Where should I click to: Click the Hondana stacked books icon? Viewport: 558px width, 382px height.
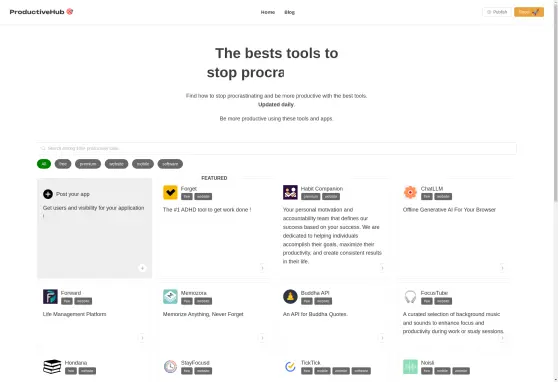pyautogui.click(x=52, y=366)
